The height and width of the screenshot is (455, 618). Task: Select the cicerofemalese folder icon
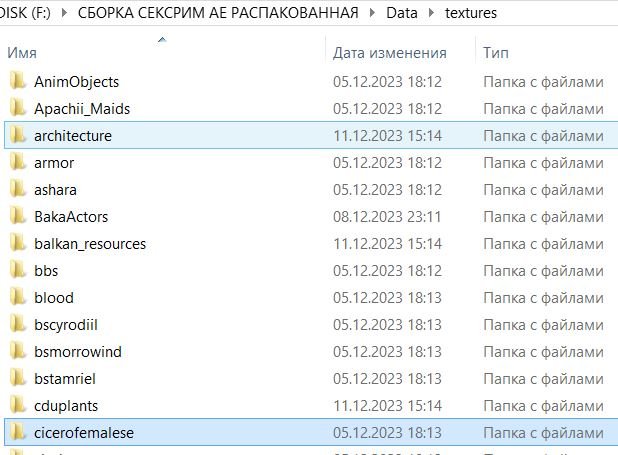point(17,432)
